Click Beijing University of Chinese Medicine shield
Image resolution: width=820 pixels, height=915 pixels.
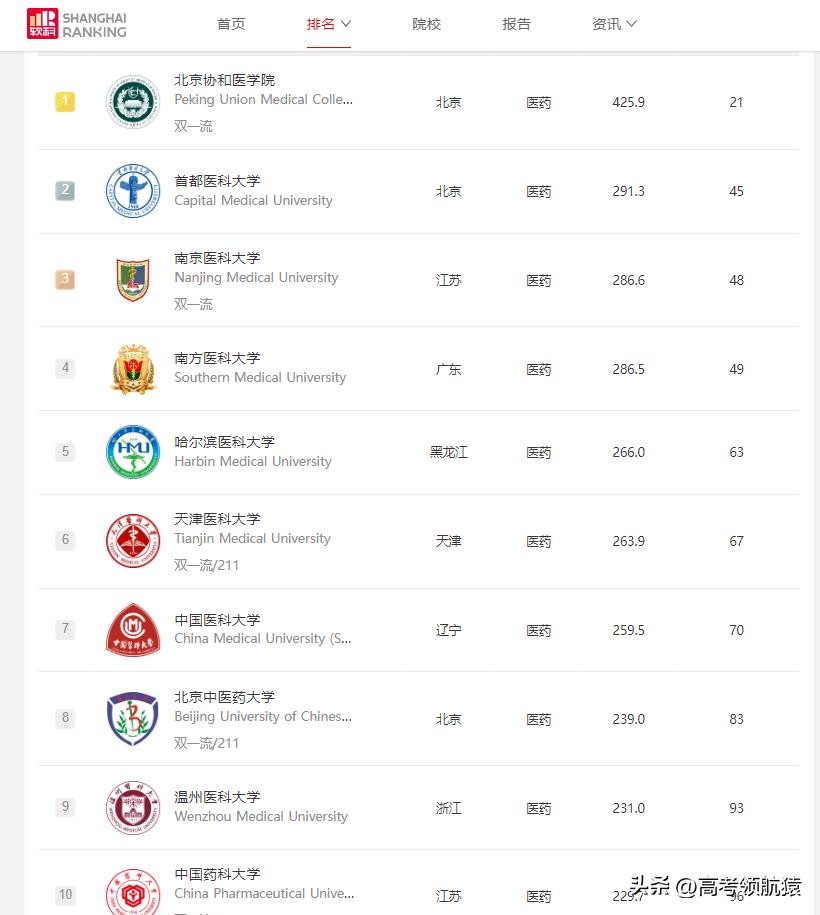pyautogui.click(x=133, y=718)
